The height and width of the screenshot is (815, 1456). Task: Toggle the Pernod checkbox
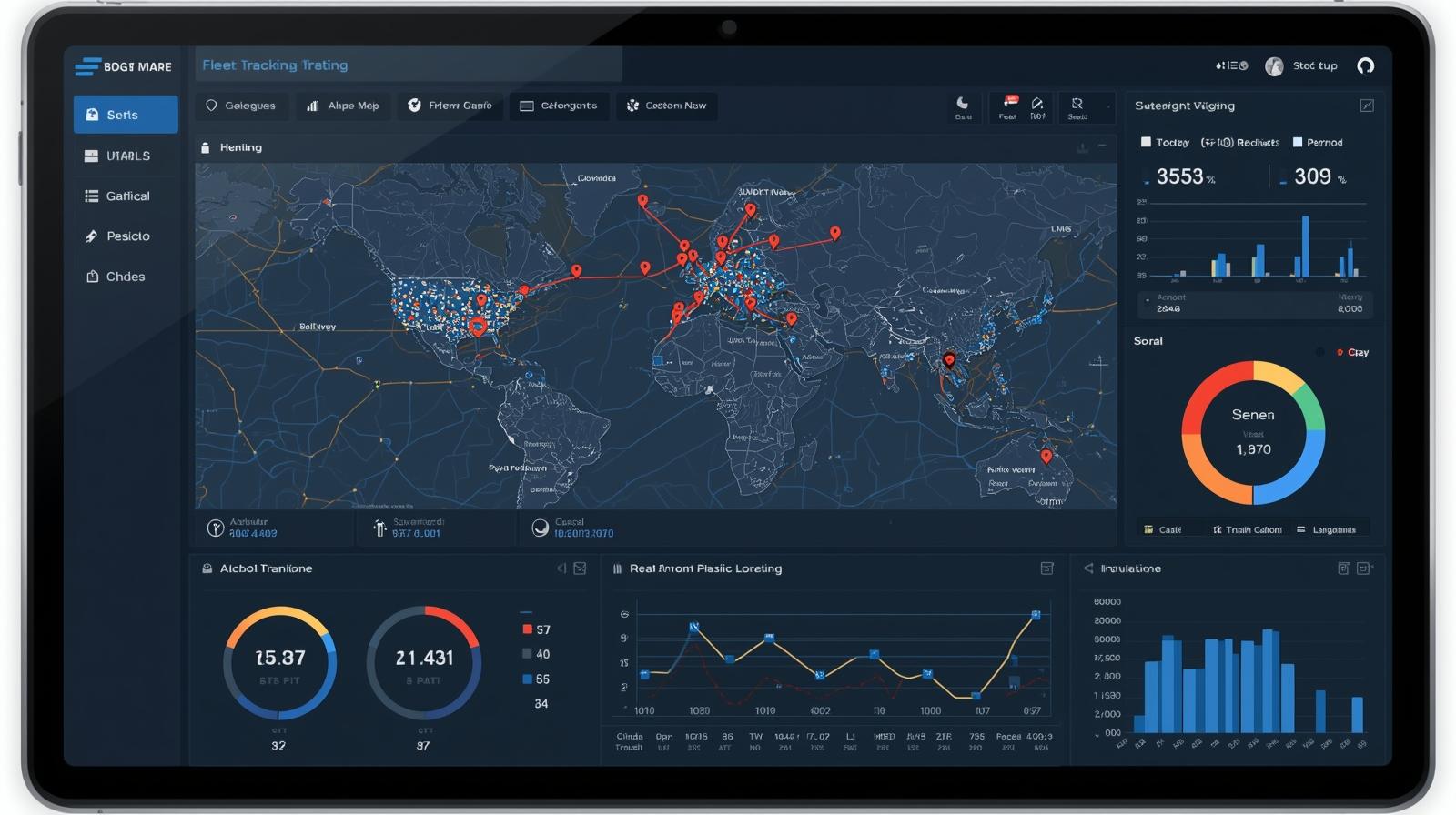tap(1298, 142)
